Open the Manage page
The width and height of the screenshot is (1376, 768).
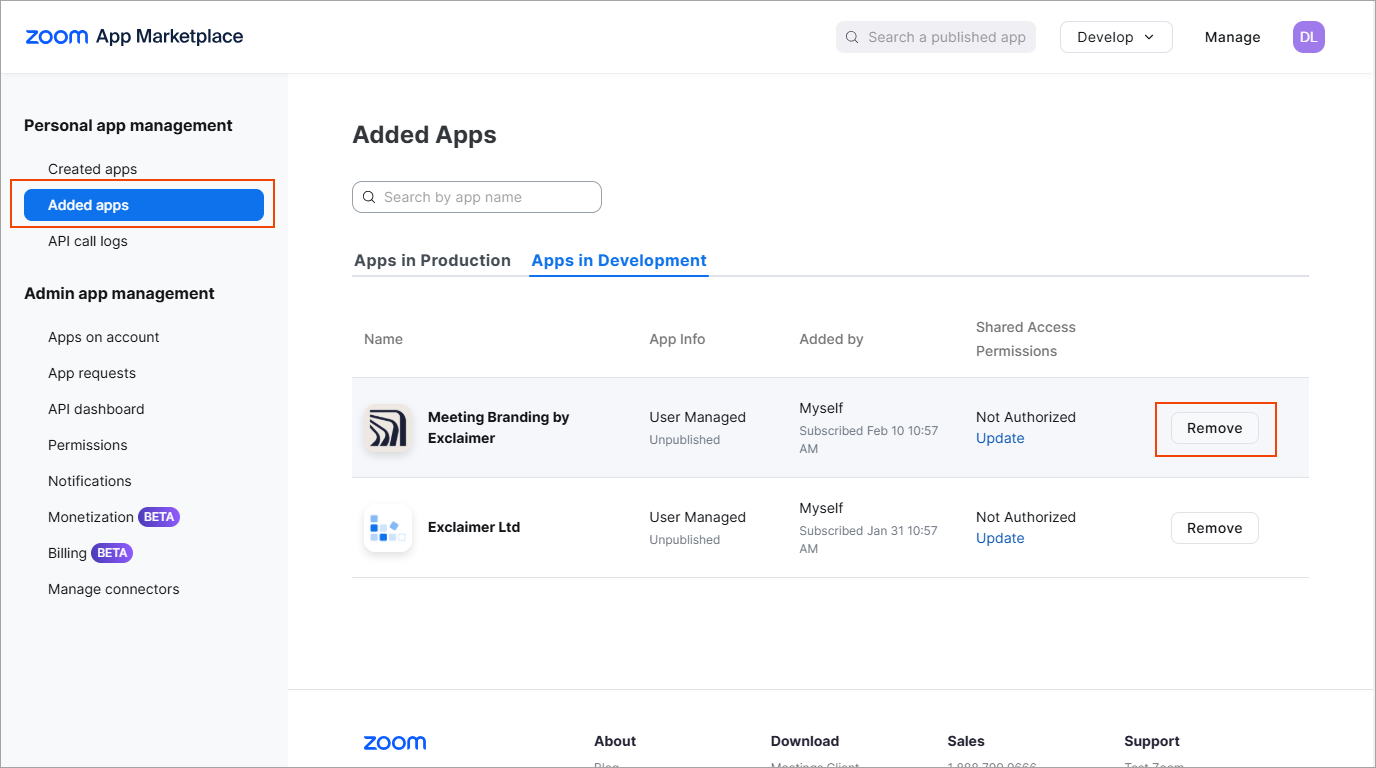(1232, 36)
